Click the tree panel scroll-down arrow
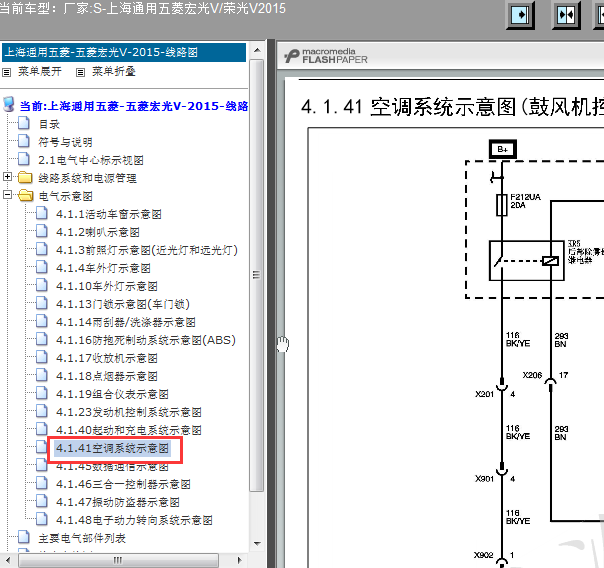Viewport: 604px width, 568px height. pos(257,544)
